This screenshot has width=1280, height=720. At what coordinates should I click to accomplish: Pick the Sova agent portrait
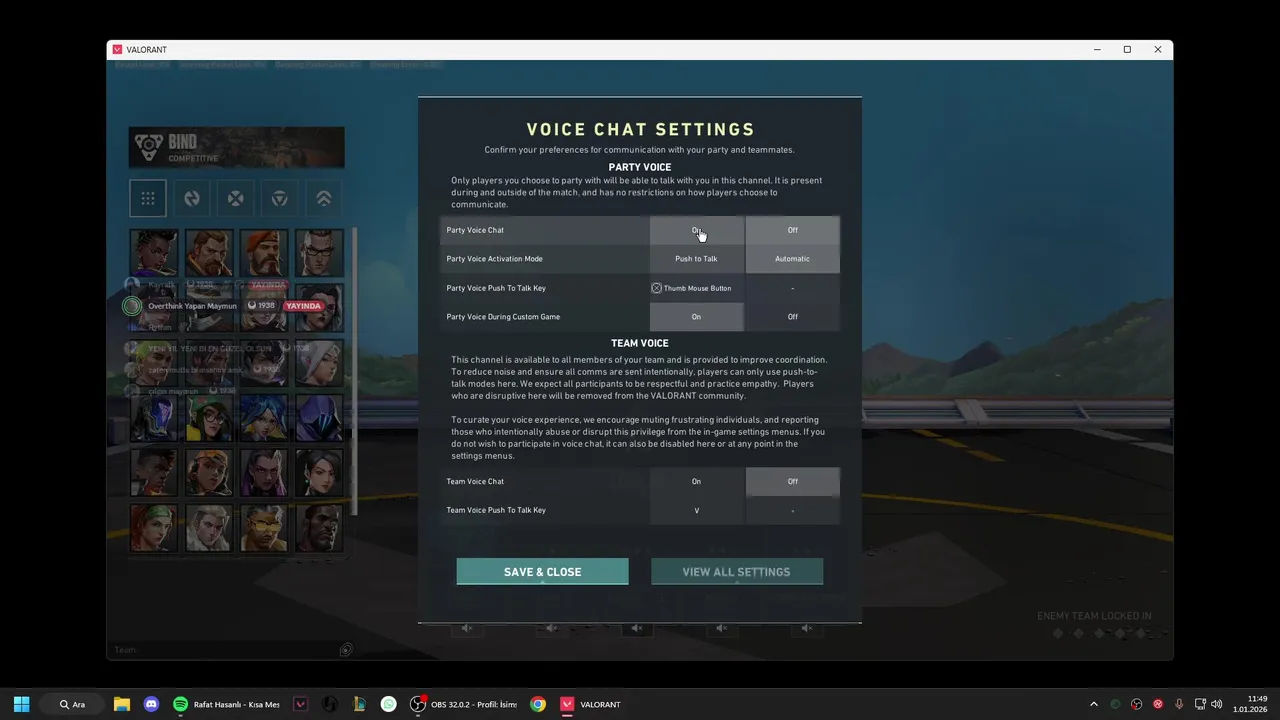pyautogui.click(x=209, y=528)
